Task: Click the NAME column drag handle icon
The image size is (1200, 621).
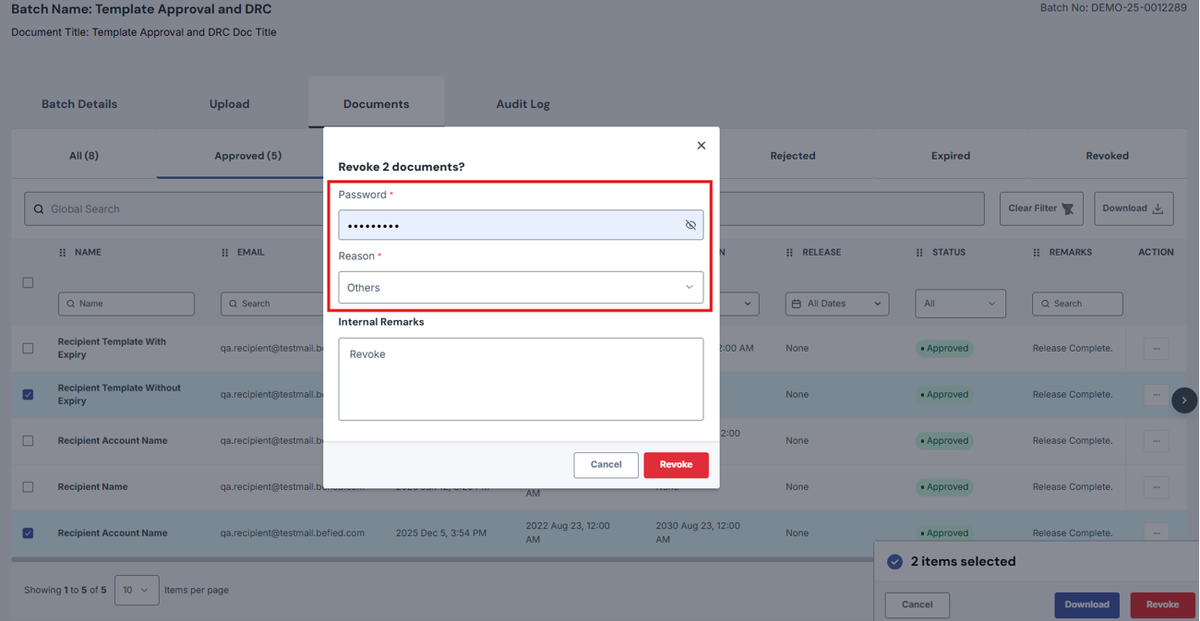Action: [x=63, y=253]
